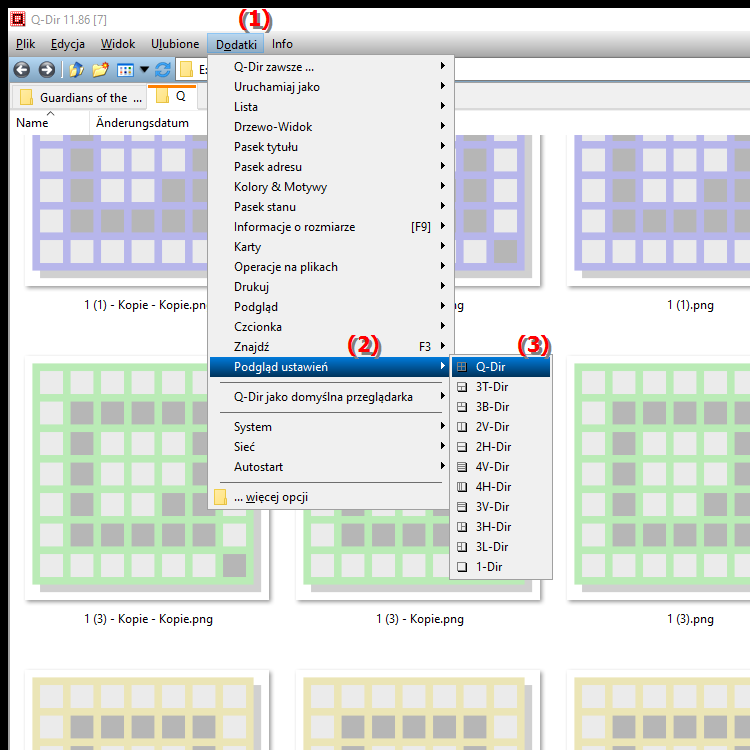The image size is (750, 750).
Task: Open the Ulubione menu
Action: (x=175, y=44)
